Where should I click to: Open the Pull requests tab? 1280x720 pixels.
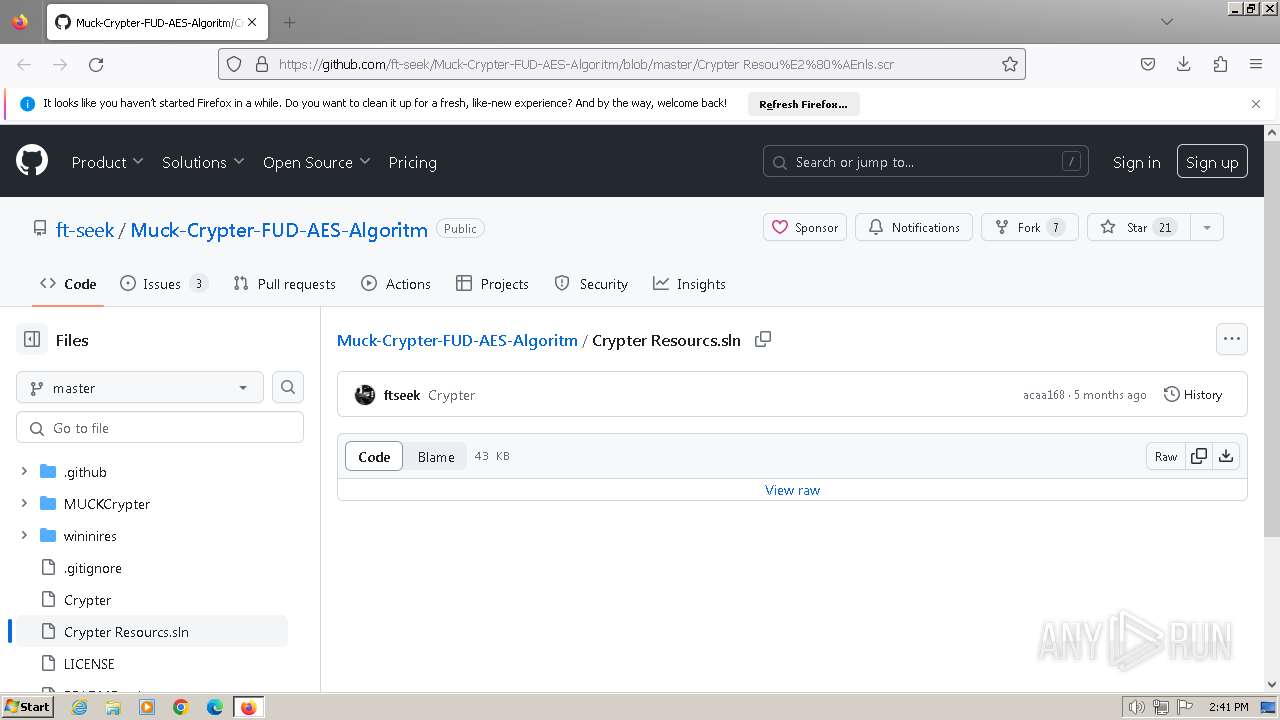click(x=284, y=284)
